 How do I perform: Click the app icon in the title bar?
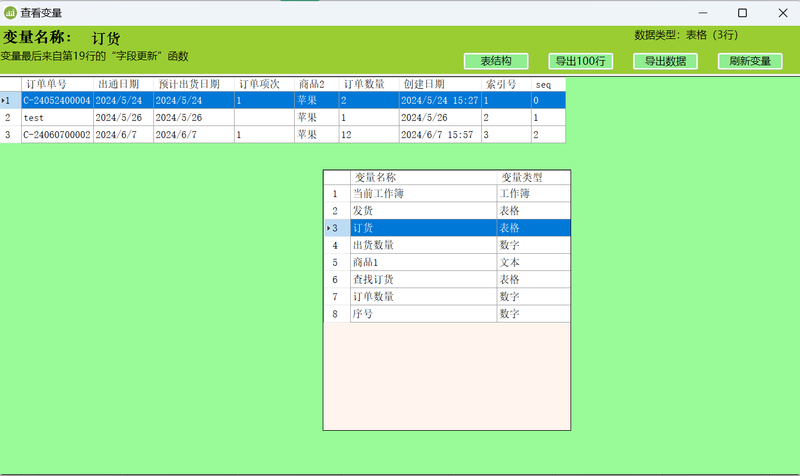10,13
